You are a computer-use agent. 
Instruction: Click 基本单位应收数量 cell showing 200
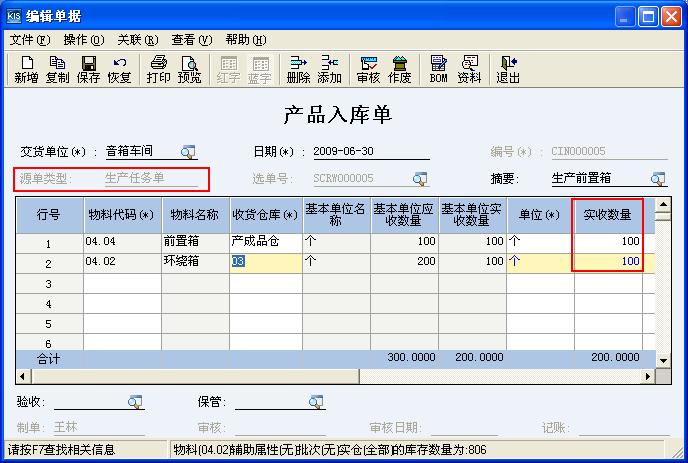(405, 262)
